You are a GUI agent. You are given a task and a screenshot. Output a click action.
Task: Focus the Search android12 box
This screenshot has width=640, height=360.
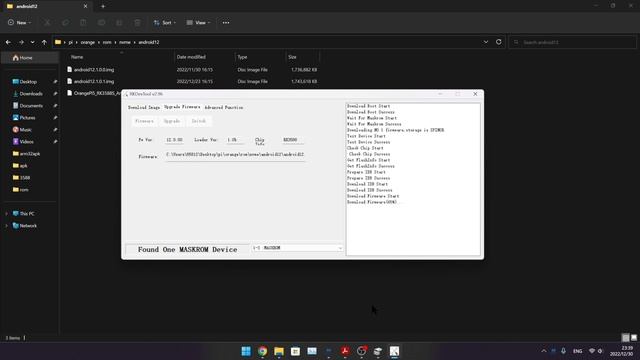coord(572,42)
